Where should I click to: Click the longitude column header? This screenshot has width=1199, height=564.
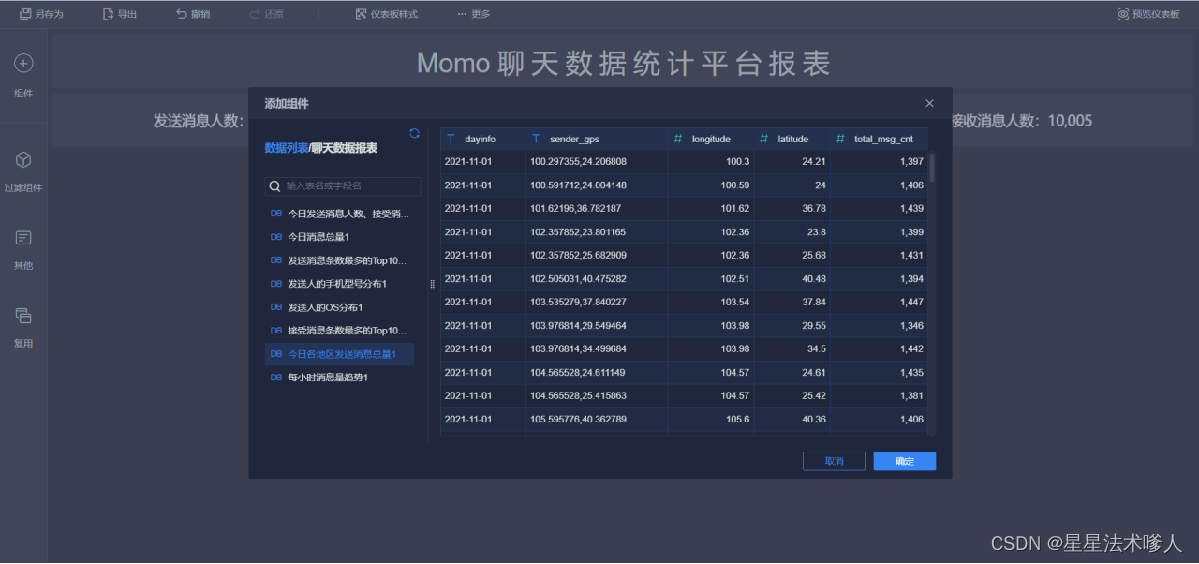710,139
